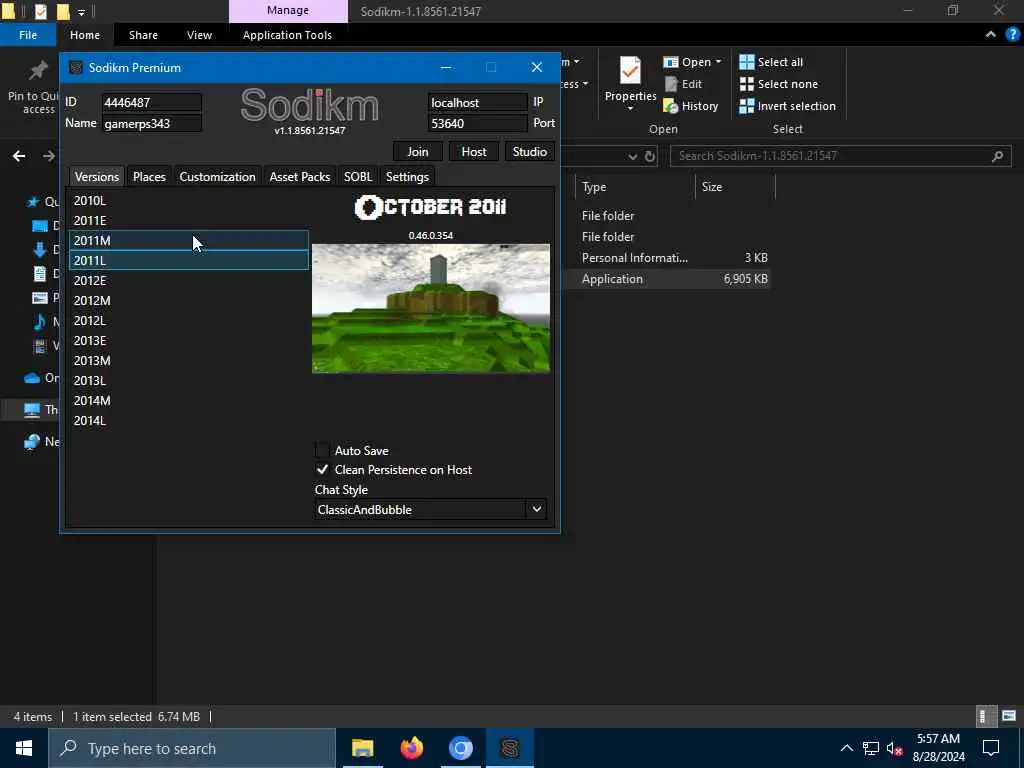The image size is (1024, 768).
Task: Click the Port field showing 53640
Action: tap(477, 123)
